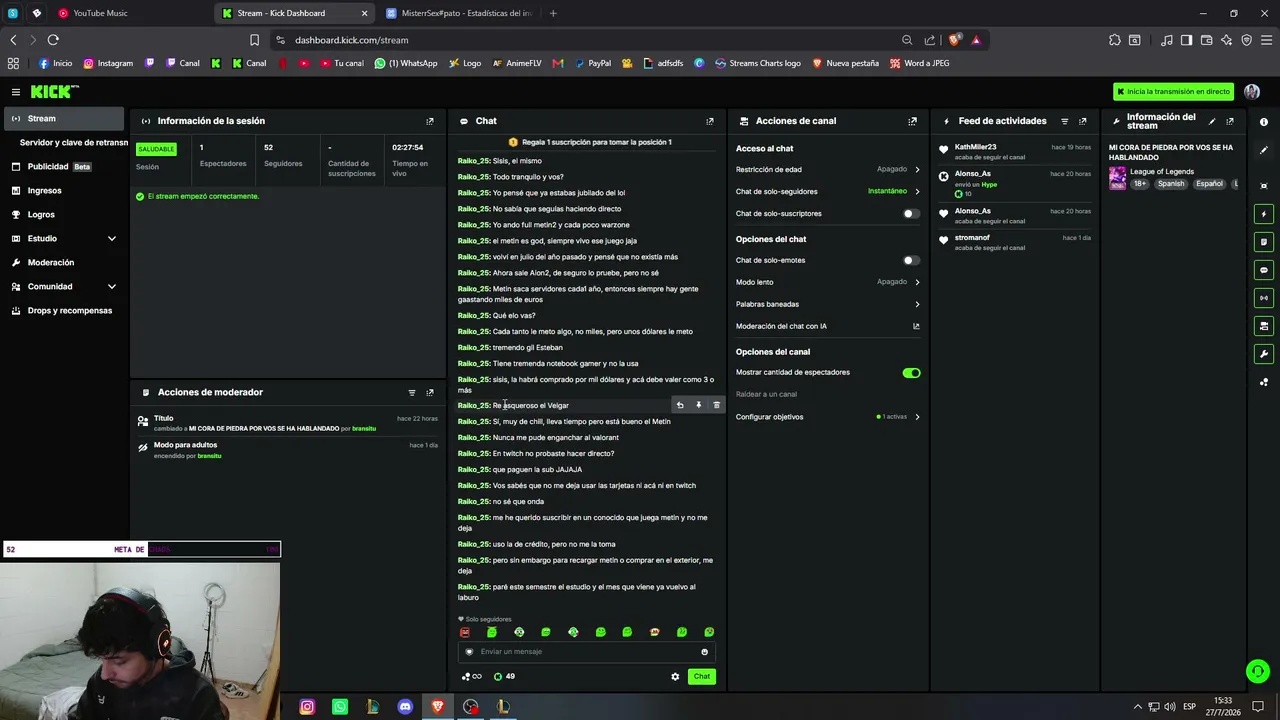Click the League of Legends category thumbnail
This screenshot has width=1280, height=720.
click(x=1117, y=178)
